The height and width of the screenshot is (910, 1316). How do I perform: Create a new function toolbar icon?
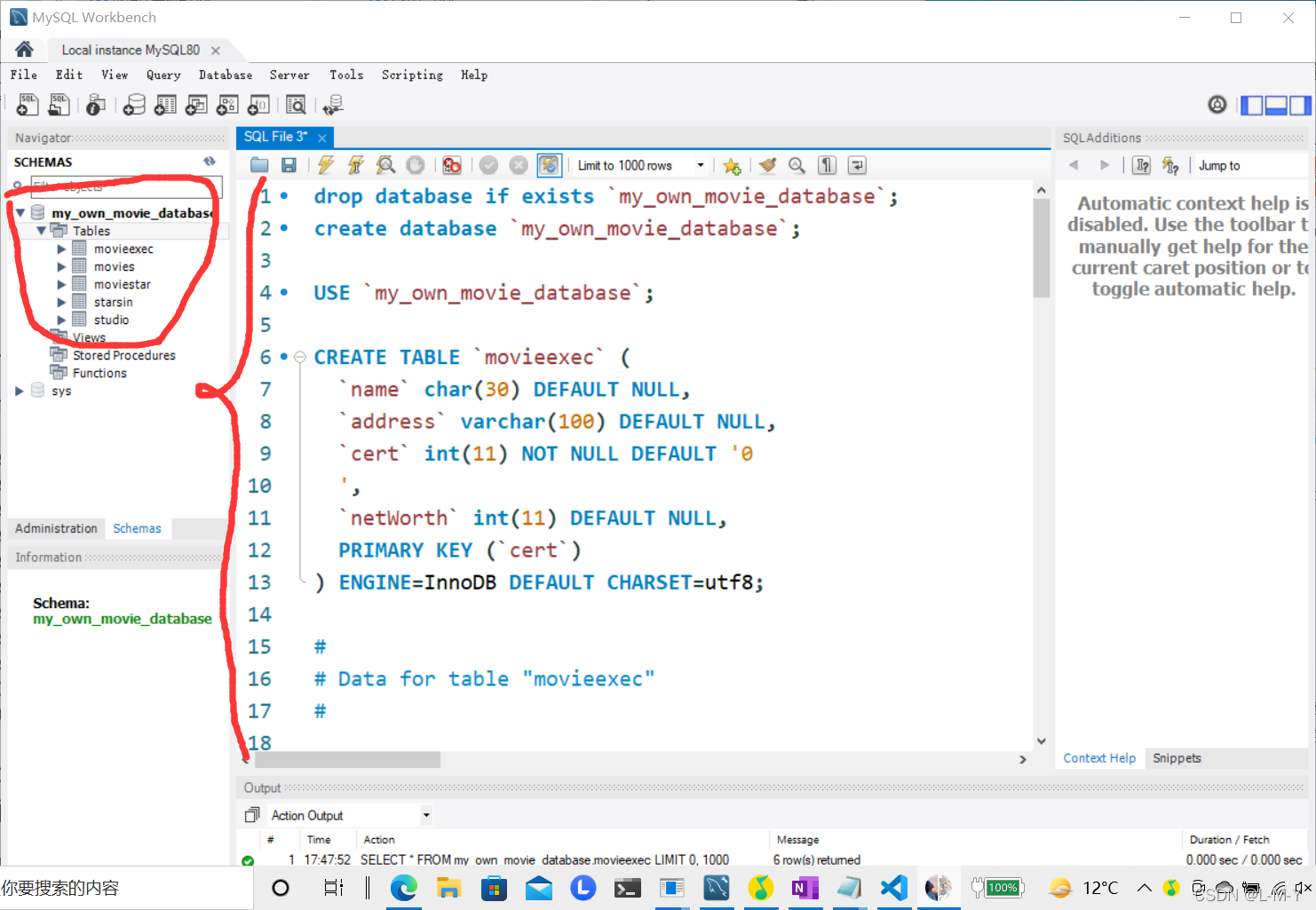(x=258, y=105)
